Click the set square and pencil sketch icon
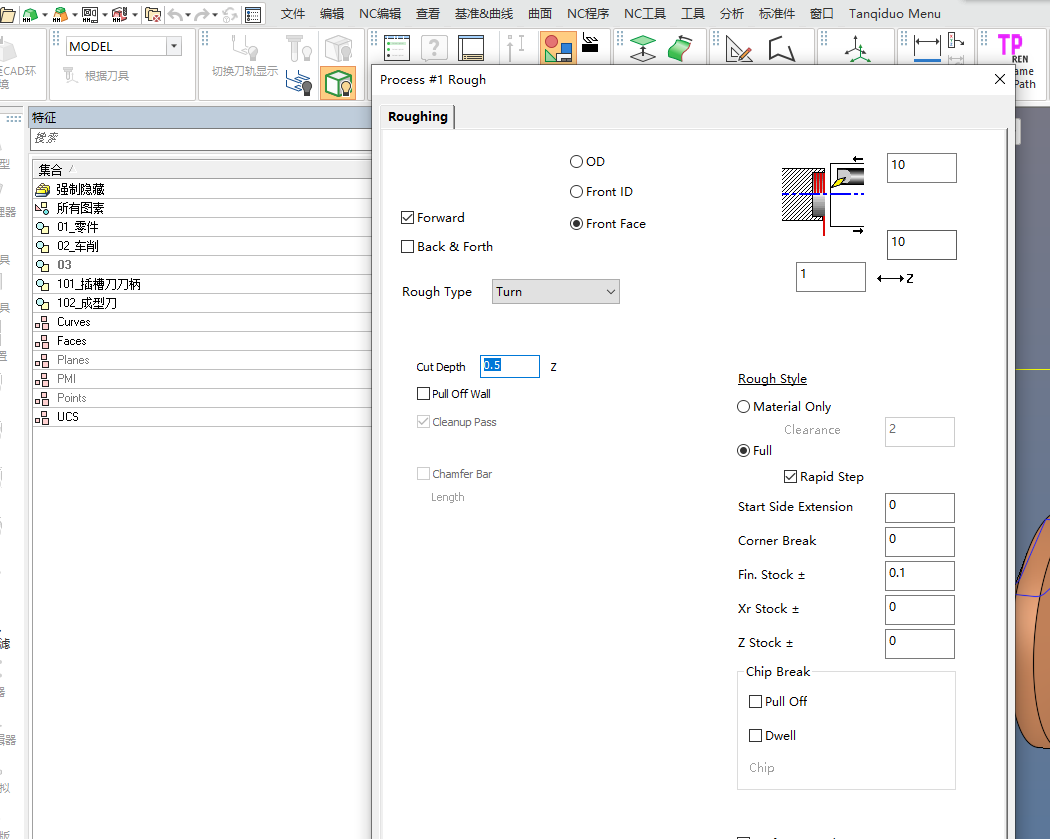This screenshot has height=839, width=1050. 739,48
